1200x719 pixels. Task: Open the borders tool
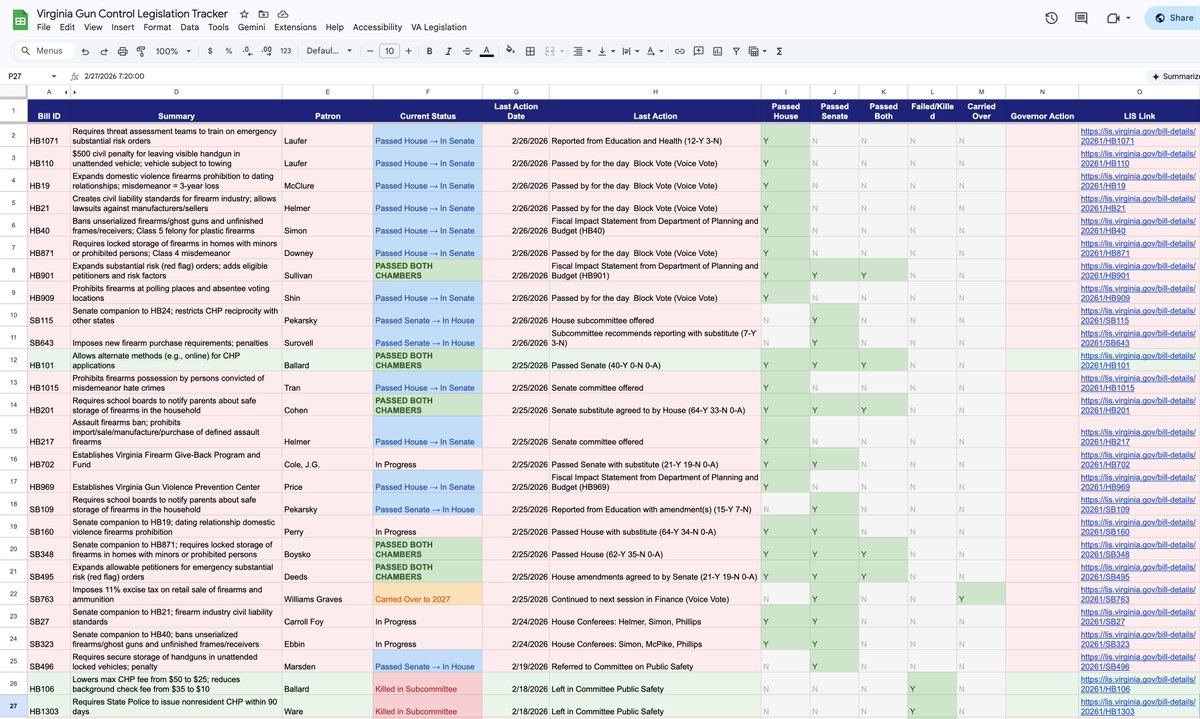pos(530,51)
